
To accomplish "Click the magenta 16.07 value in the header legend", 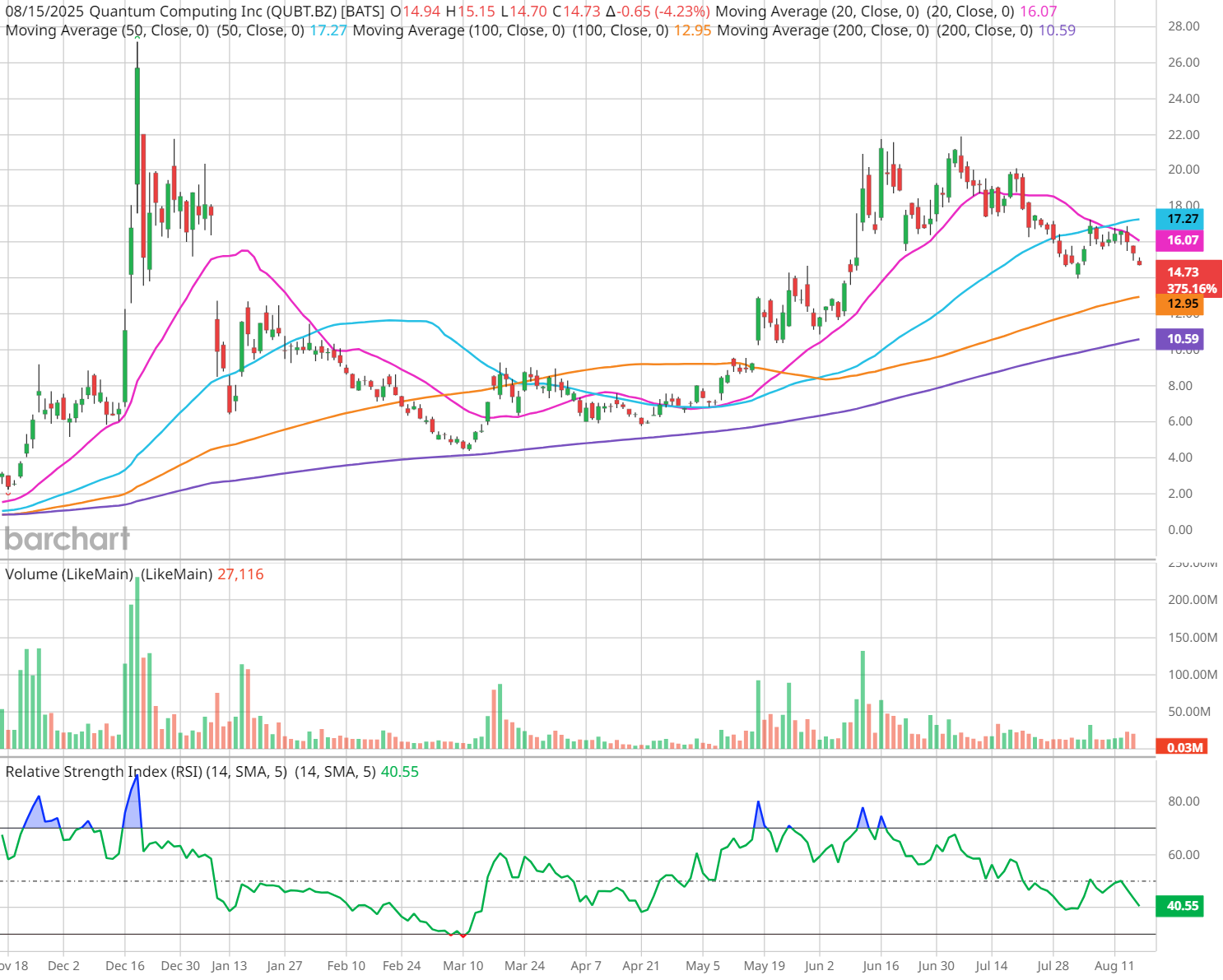I will coord(1038,12).
